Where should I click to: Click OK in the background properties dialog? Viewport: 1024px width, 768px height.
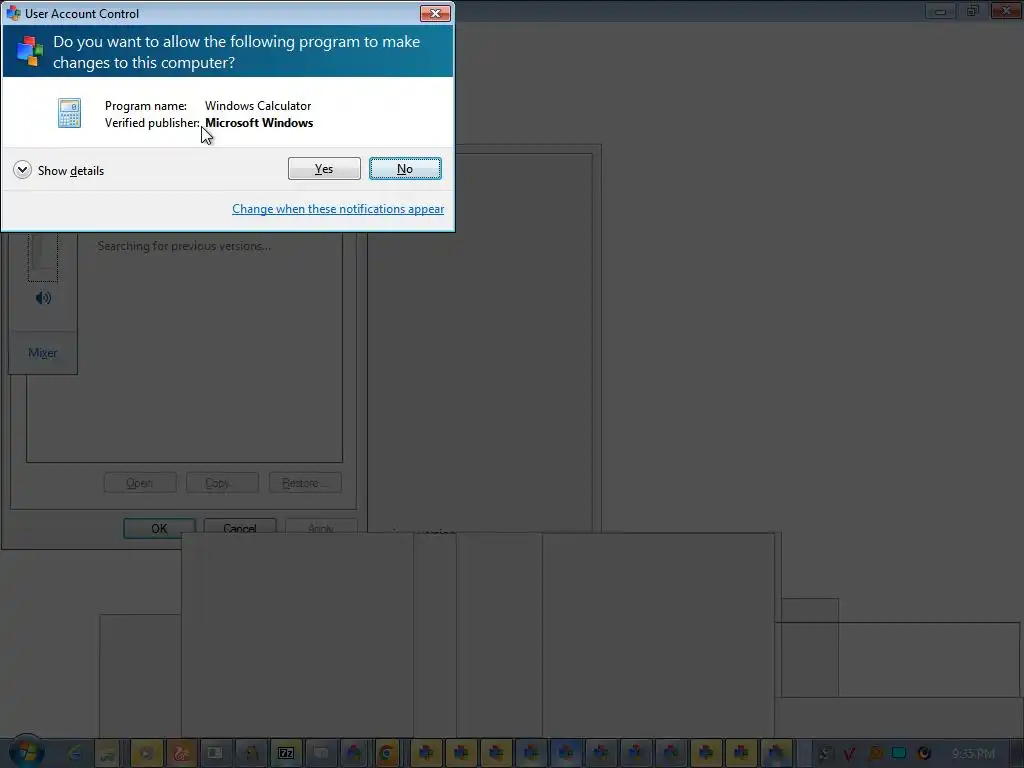click(159, 528)
